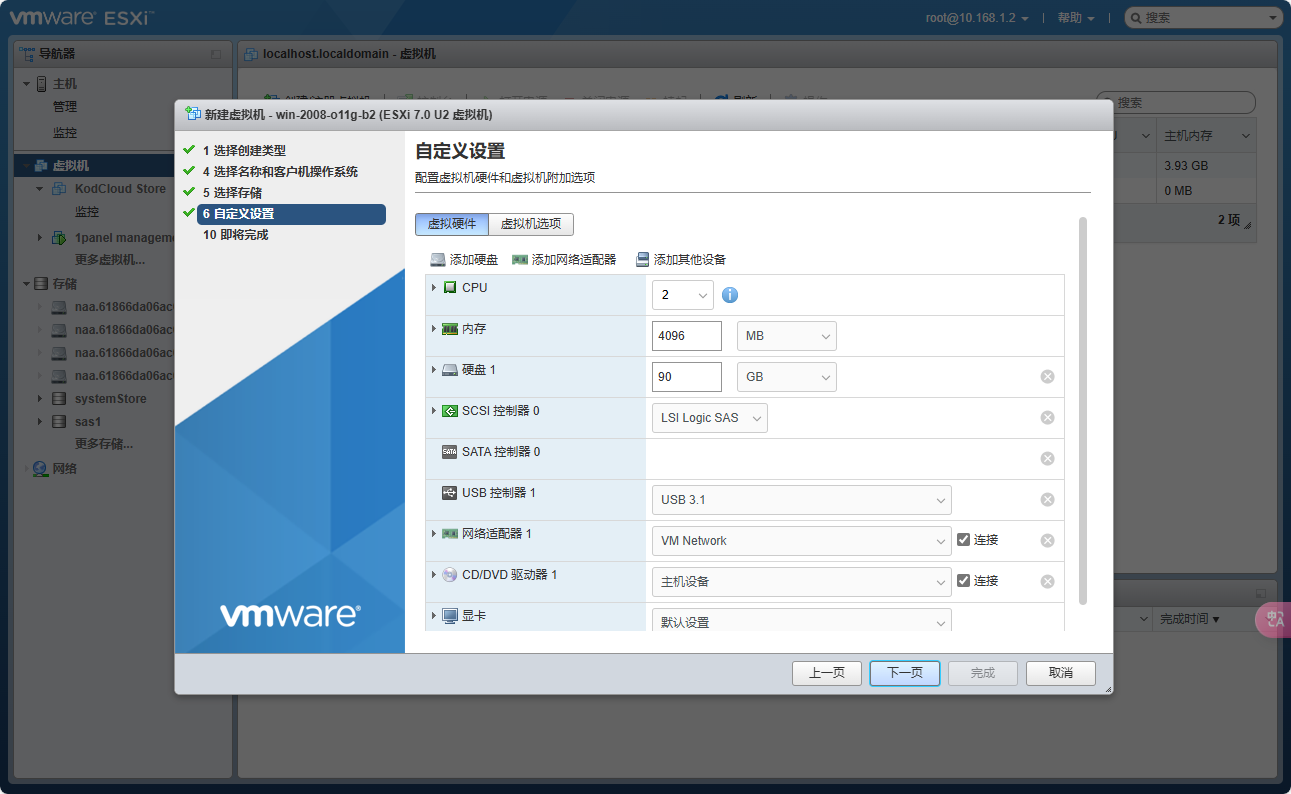Expand the 显卡 settings row
This screenshot has height=794, width=1291.
[x=434, y=616]
